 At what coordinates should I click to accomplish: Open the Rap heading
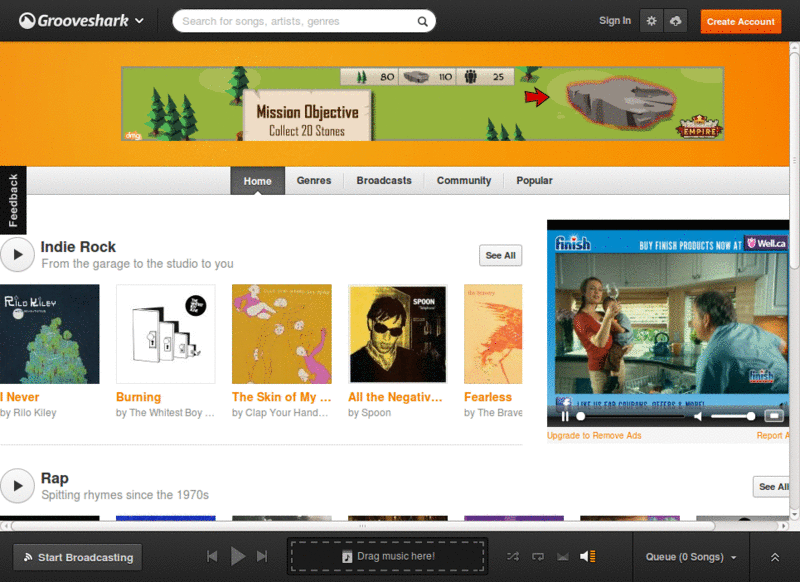coord(55,478)
